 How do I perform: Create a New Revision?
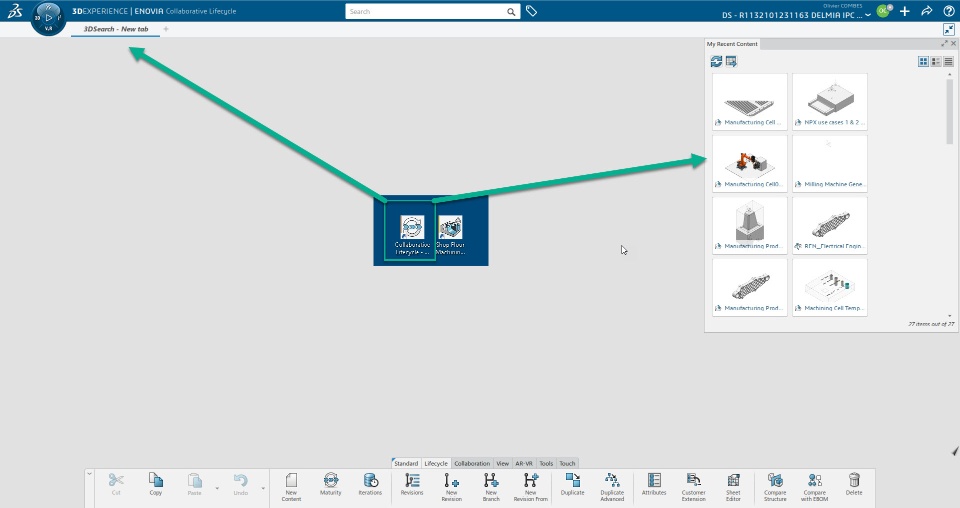click(x=451, y=487)
